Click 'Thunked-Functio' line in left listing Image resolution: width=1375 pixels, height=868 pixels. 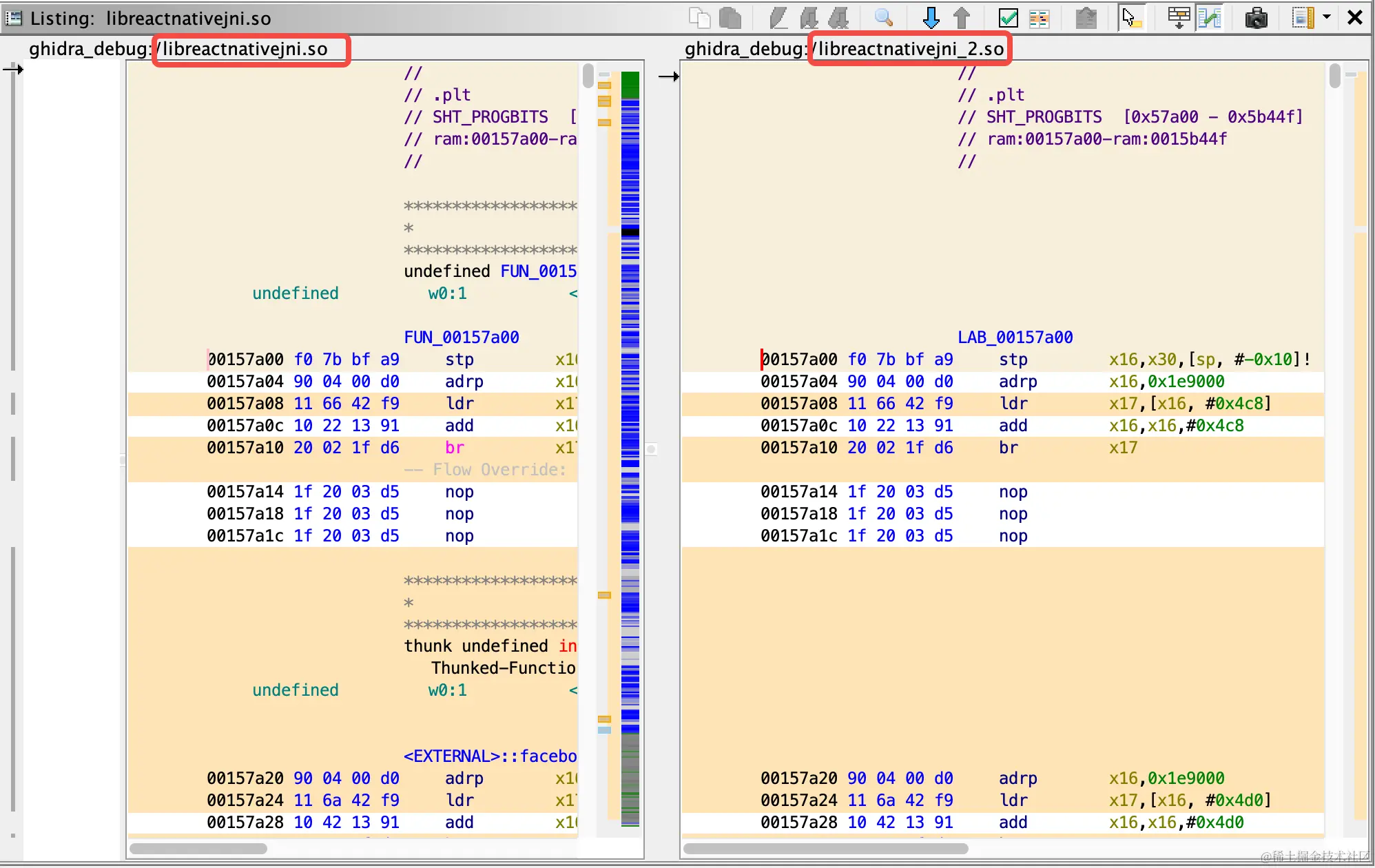(x=503, y=668)
